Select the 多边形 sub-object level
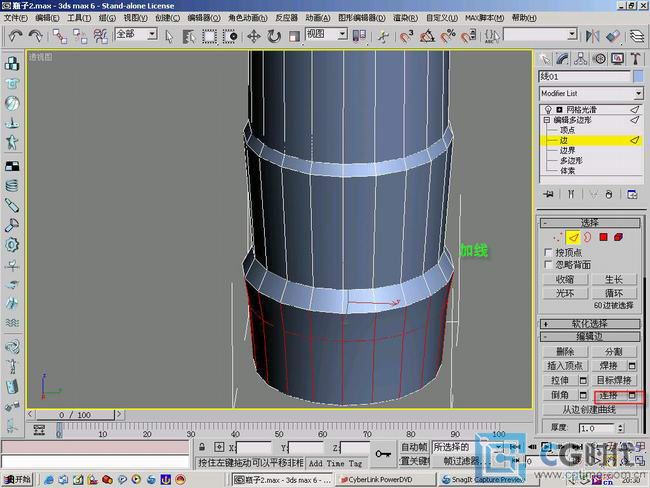 [571, 160]
